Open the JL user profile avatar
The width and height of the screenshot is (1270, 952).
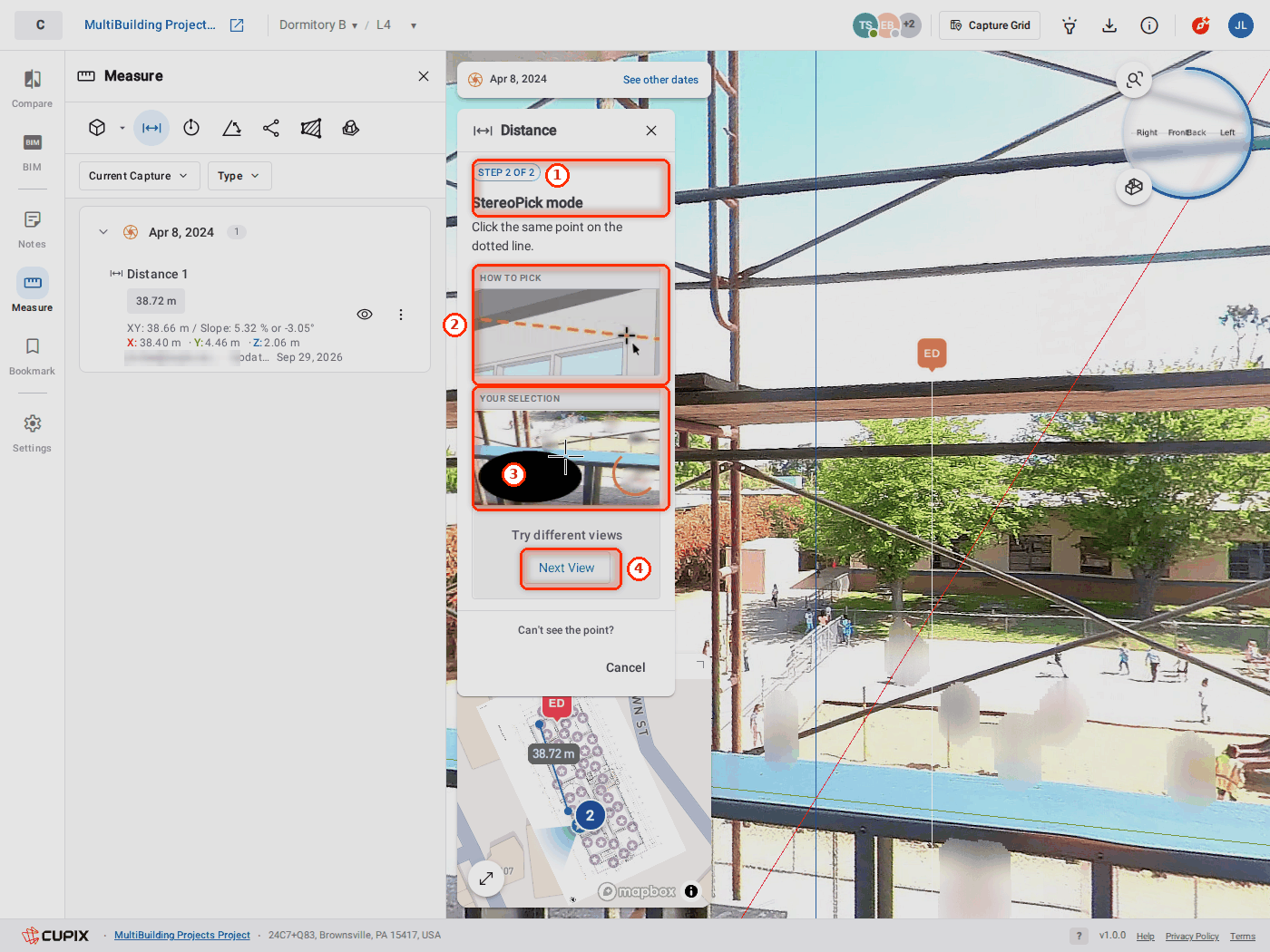(x=1241, y=25)
